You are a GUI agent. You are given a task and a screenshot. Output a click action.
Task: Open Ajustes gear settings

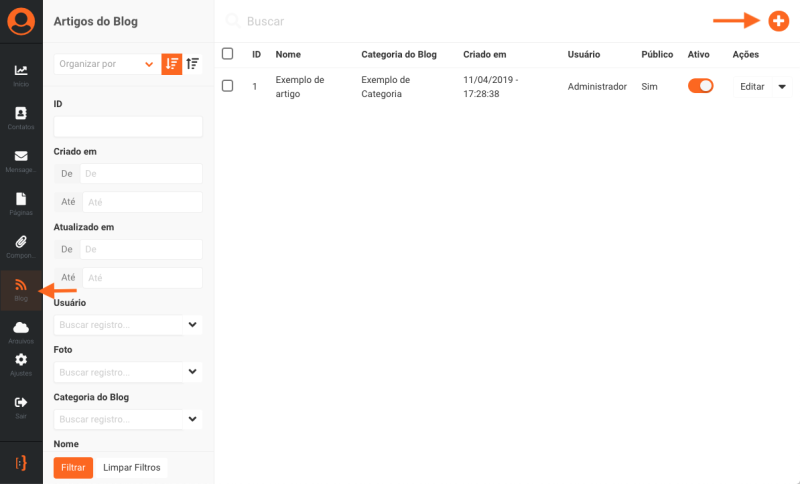(x=21, y=361)
